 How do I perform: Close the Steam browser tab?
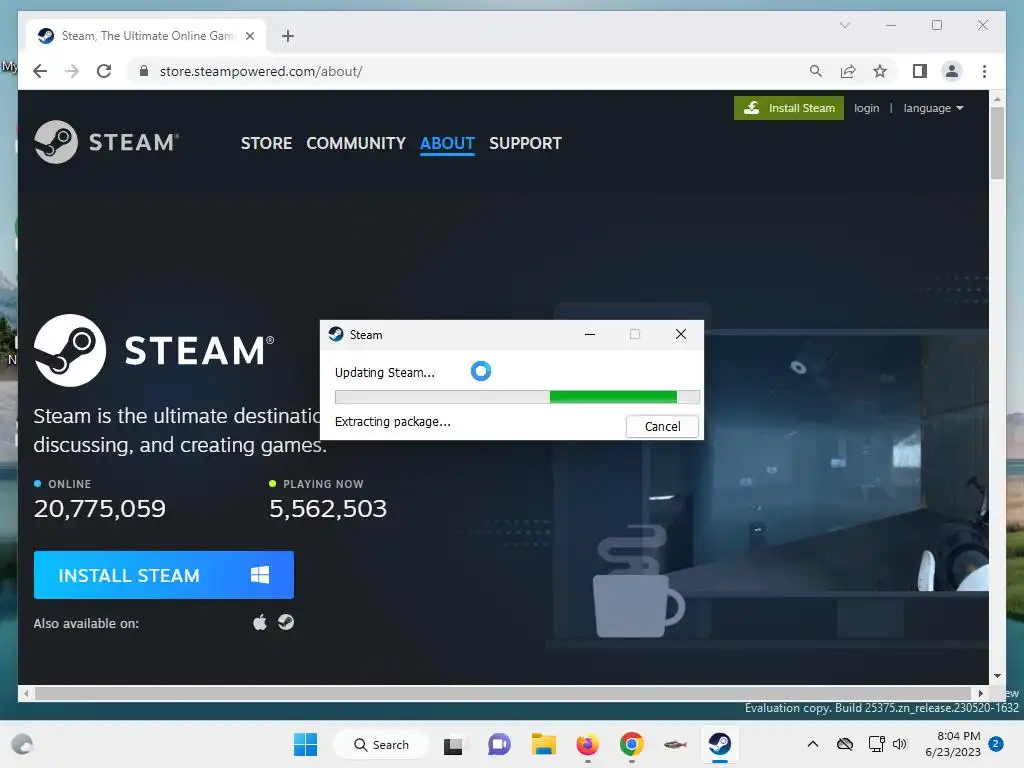[x=249, y=36]
